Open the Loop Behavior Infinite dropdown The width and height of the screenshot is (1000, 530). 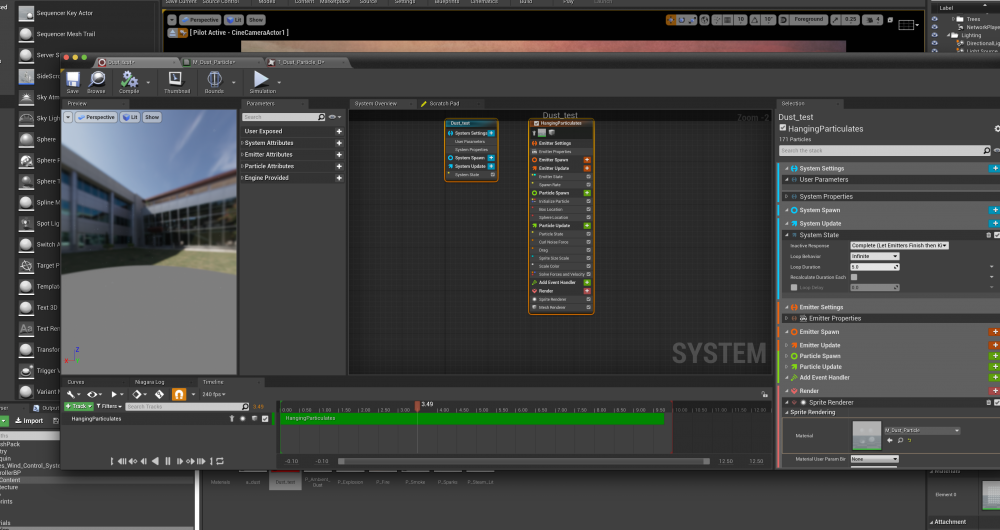pos(874,256)
